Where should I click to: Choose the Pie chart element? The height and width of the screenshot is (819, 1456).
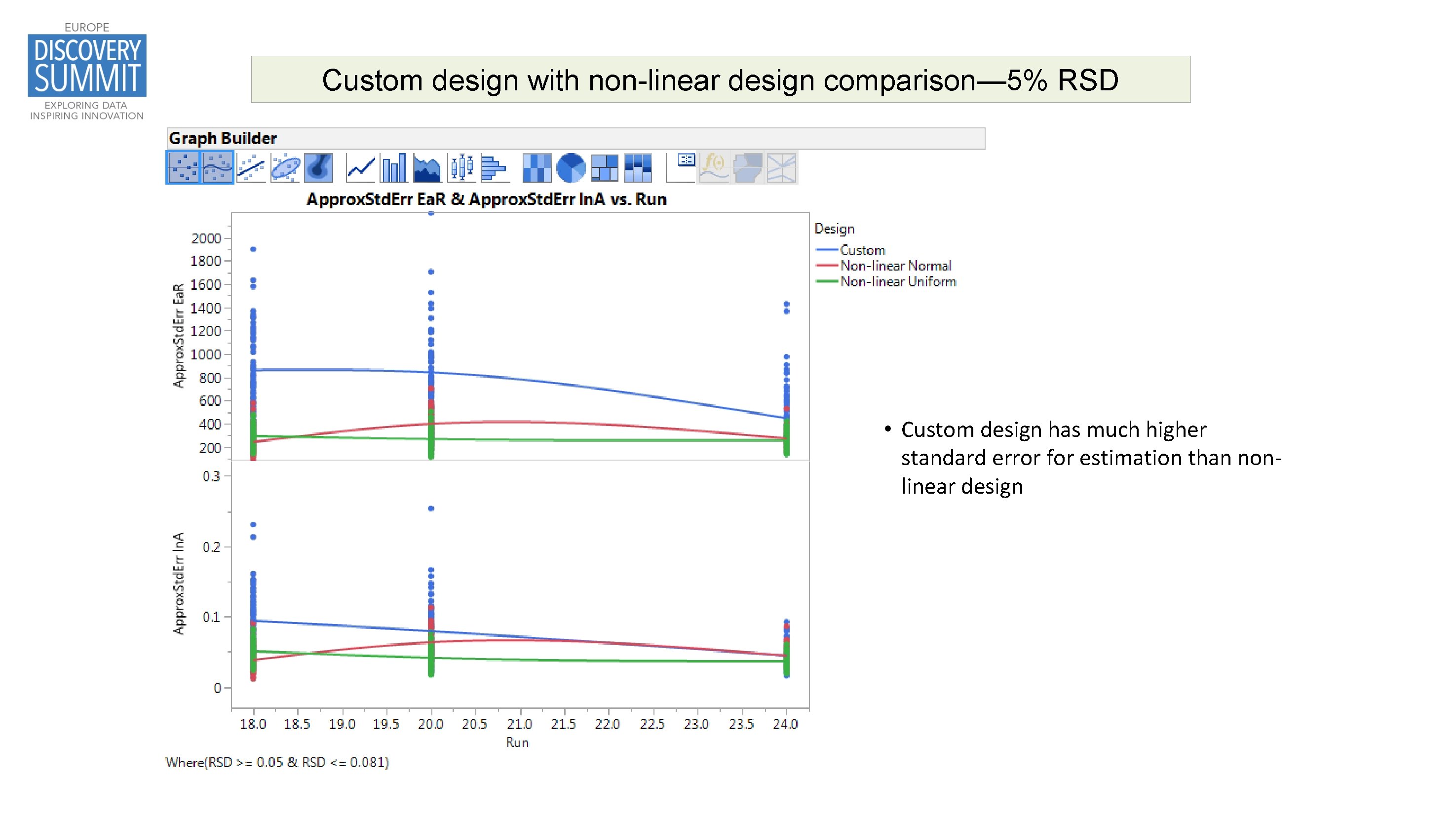pos(571,169)
